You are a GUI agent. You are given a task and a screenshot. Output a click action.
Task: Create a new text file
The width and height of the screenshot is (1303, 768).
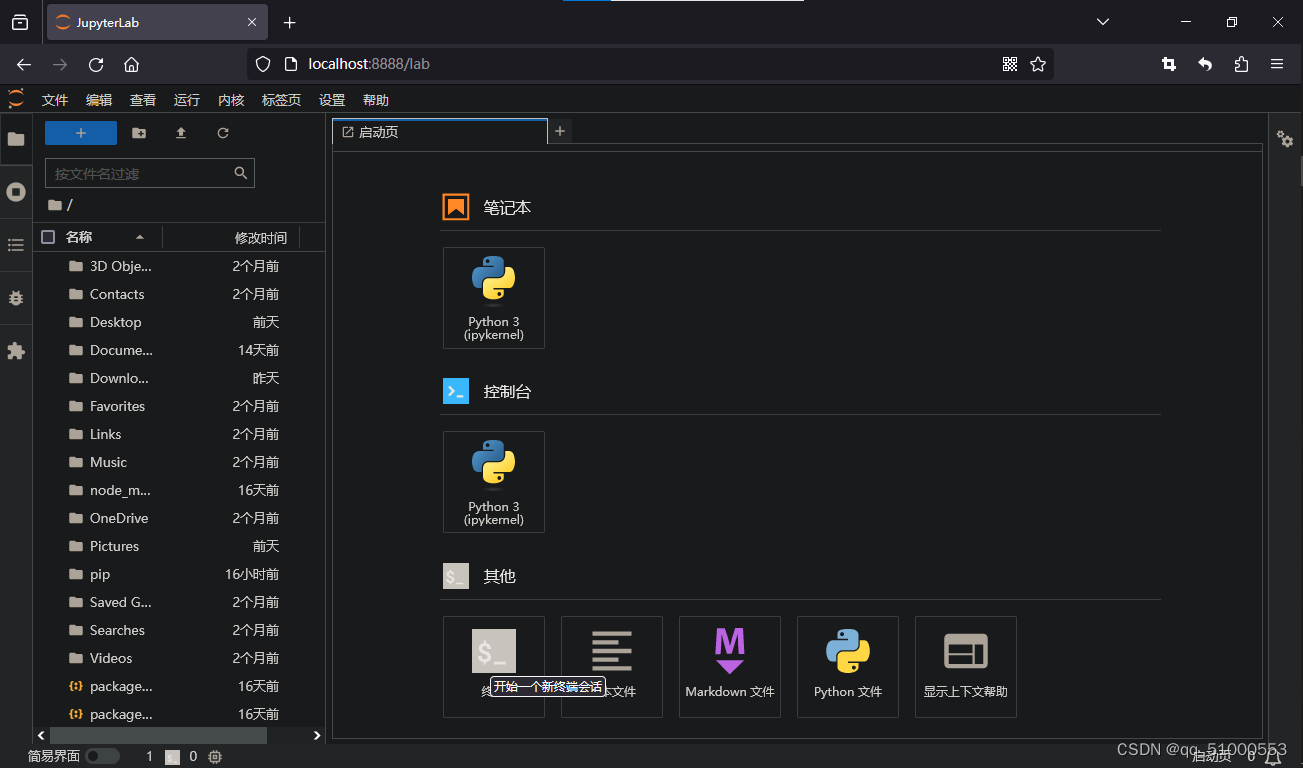[x=612, y=667]
